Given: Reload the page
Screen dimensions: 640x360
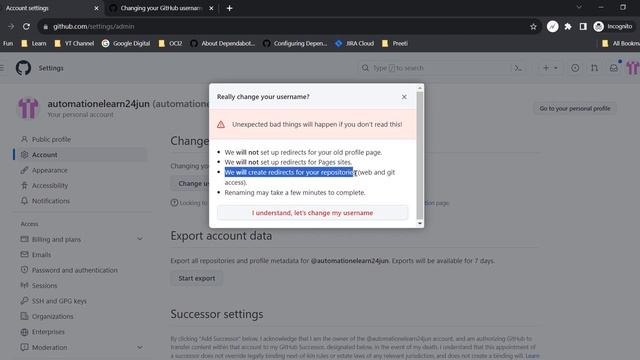Looking at the screenshot, I should click(x=26, y=27).
